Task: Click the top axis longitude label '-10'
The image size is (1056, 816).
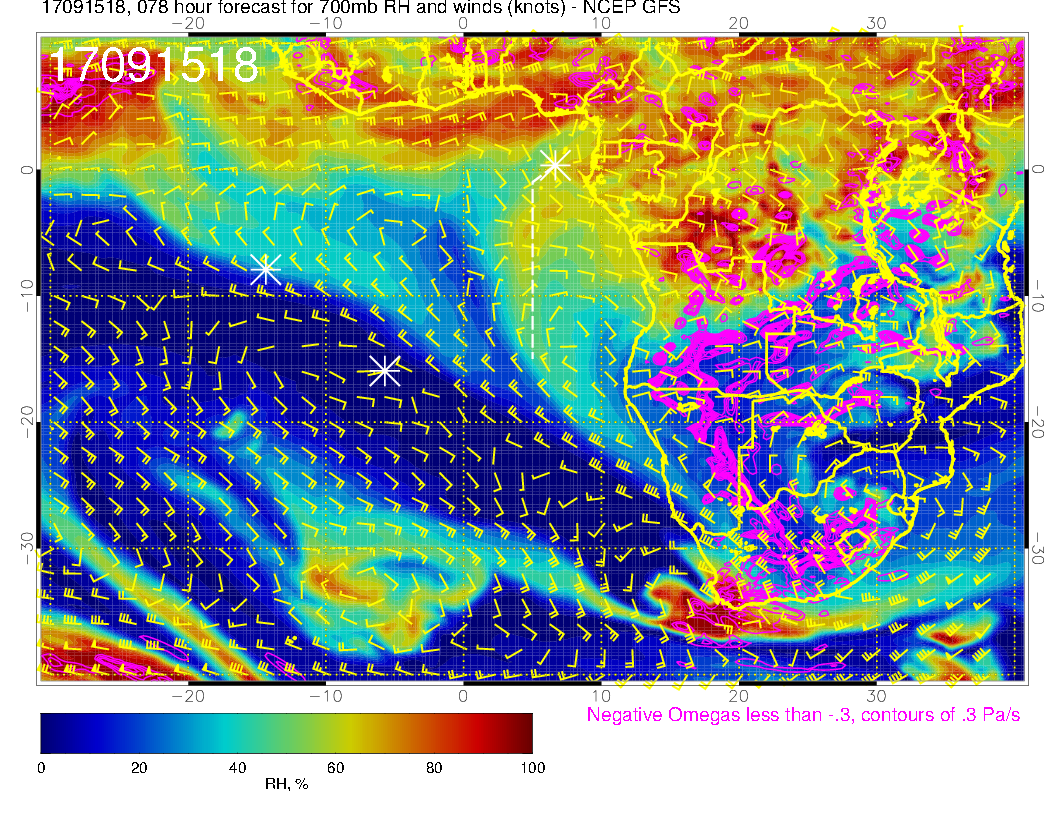Action: (325, 23)
